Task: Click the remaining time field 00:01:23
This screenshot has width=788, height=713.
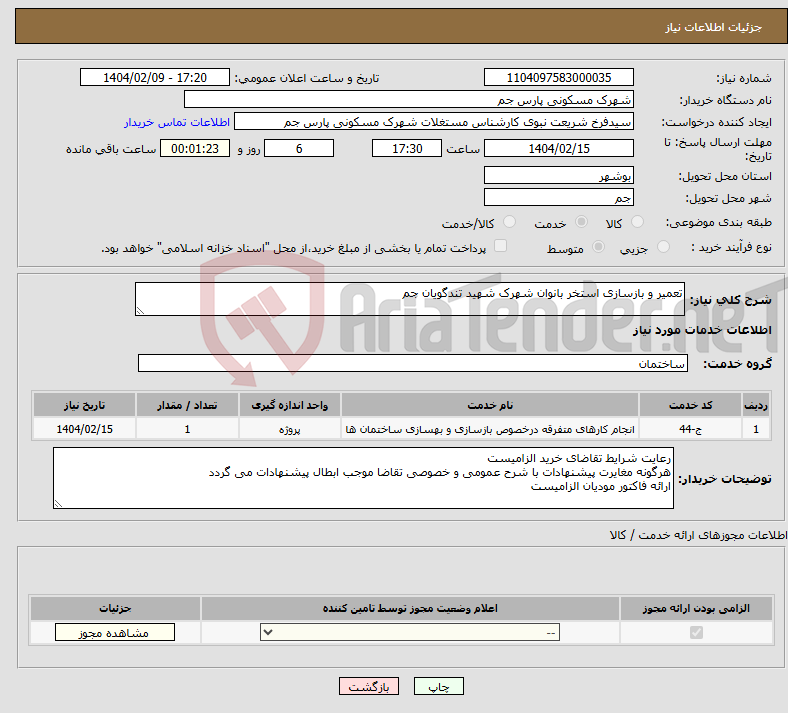Action: pos(195,148)
